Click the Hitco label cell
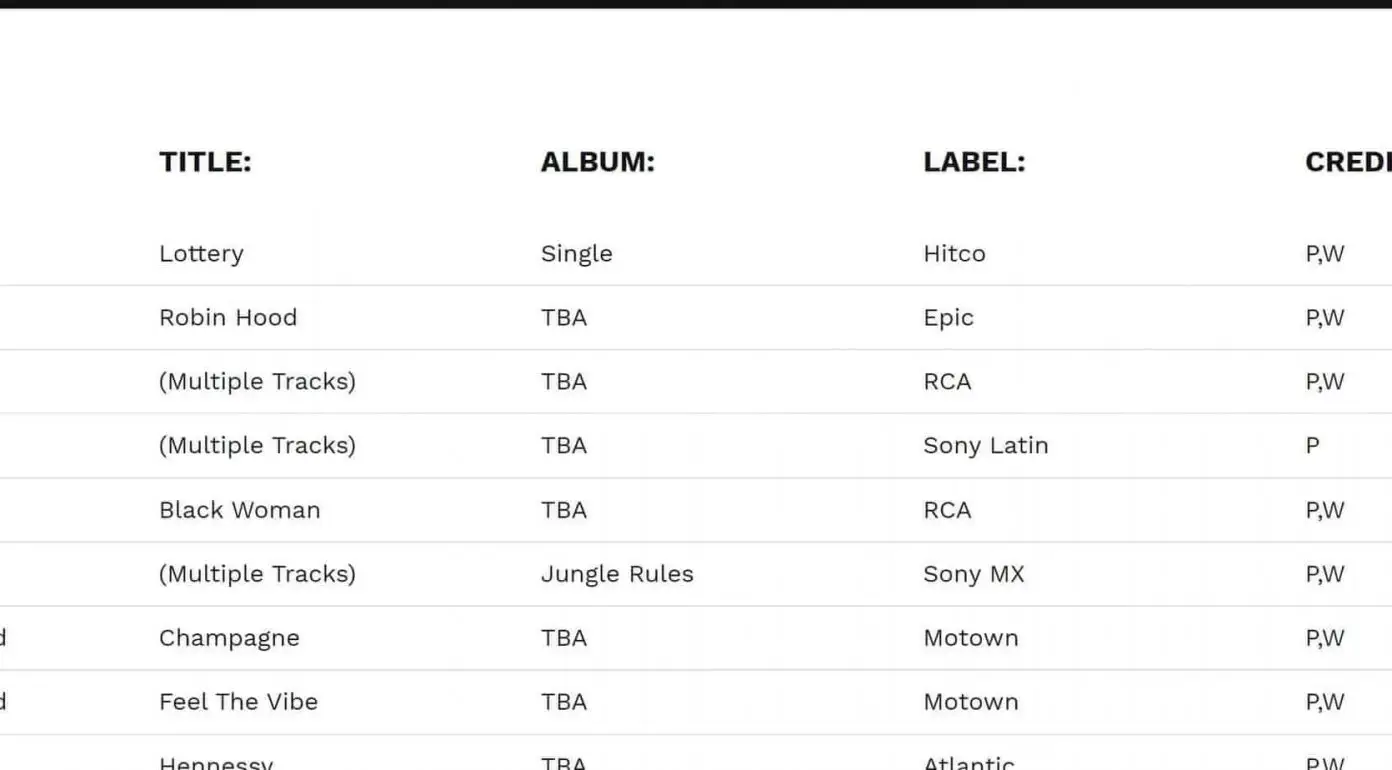The width and height of the screenshot is (1392, 770). pos(954,254)
